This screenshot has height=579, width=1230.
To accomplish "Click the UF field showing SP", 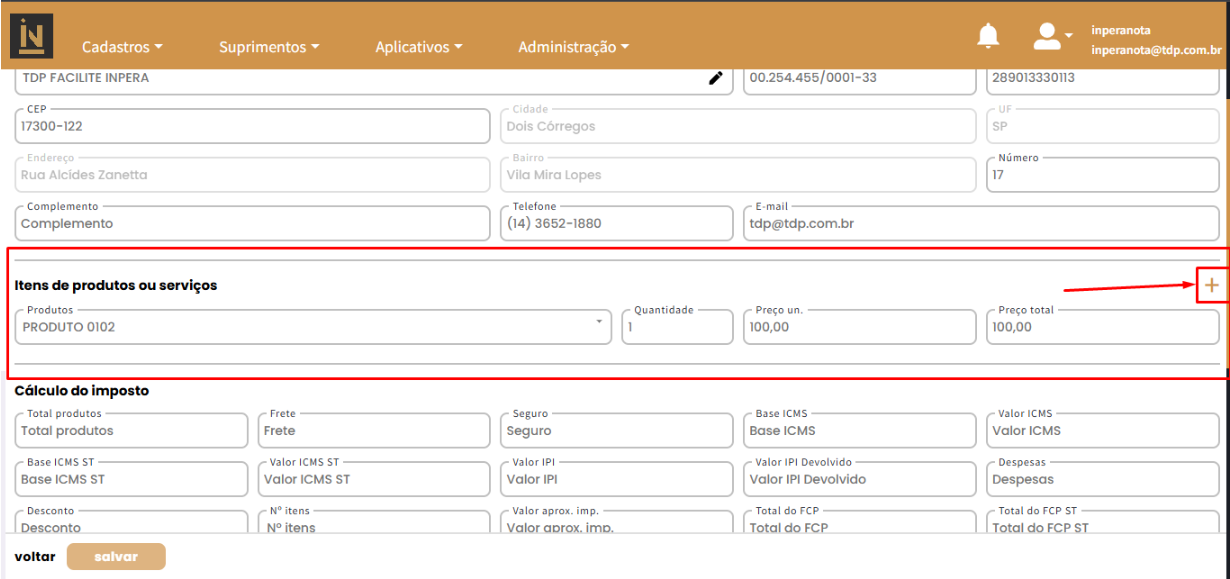I will point(1103,127).
